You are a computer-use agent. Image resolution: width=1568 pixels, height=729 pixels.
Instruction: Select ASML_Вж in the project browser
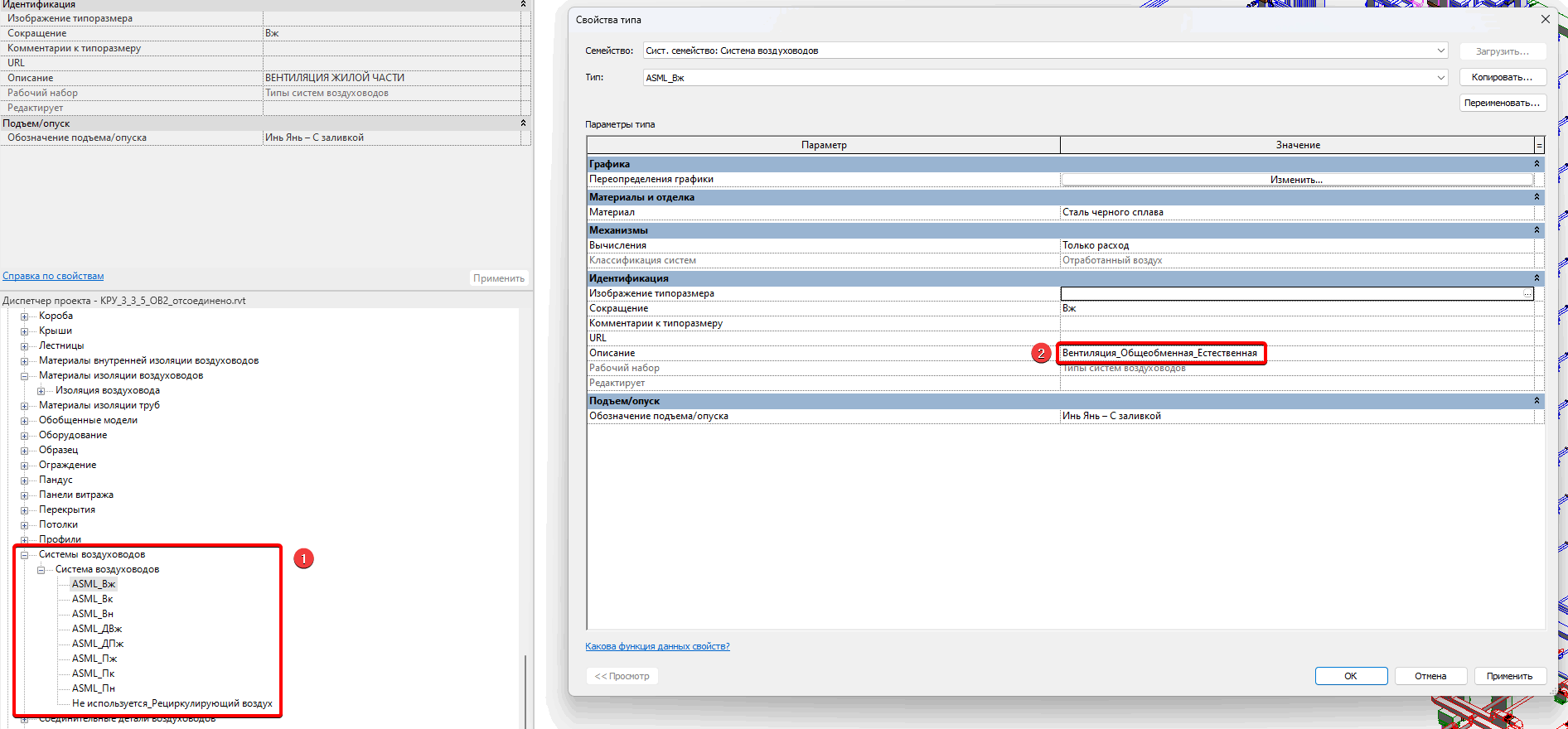click(x=94, y=584)
